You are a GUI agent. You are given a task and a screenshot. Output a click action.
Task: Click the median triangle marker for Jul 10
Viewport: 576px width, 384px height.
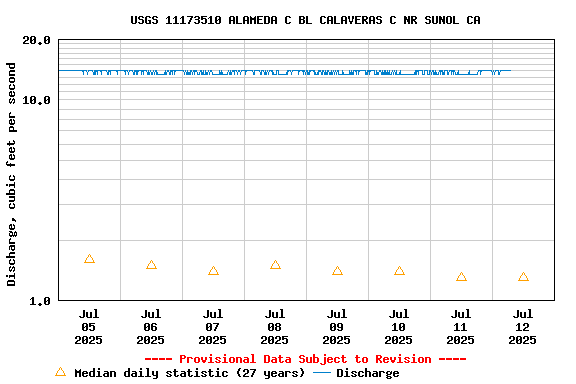[x=399, y=271]
